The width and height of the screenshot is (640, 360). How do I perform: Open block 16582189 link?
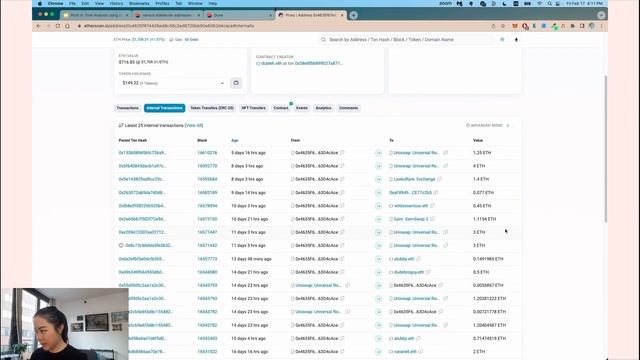pyautogui.click(x=207, y=193)
